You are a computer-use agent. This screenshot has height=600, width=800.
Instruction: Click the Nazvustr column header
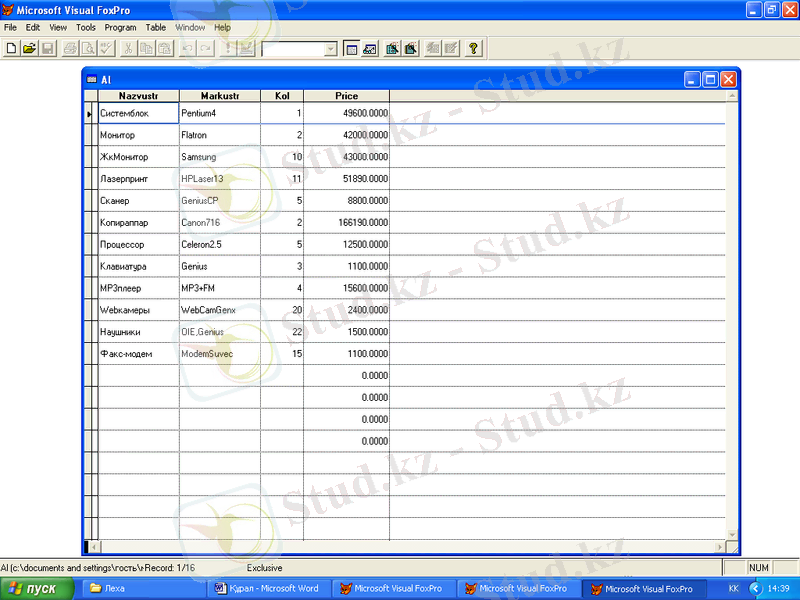point(138,96)
